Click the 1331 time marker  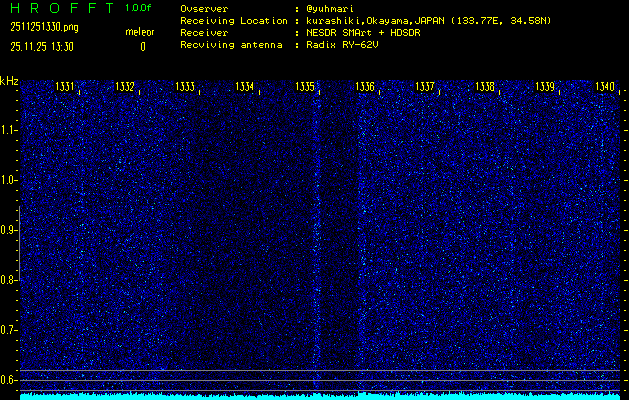65,87
